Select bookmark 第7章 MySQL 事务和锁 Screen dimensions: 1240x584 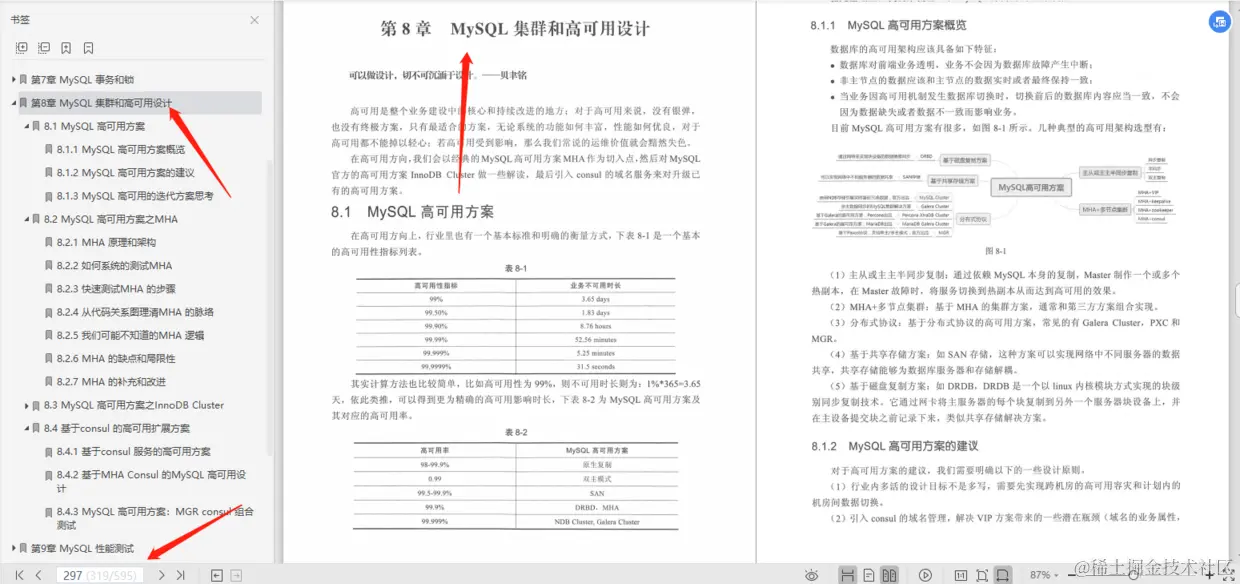tap(82, 79)
